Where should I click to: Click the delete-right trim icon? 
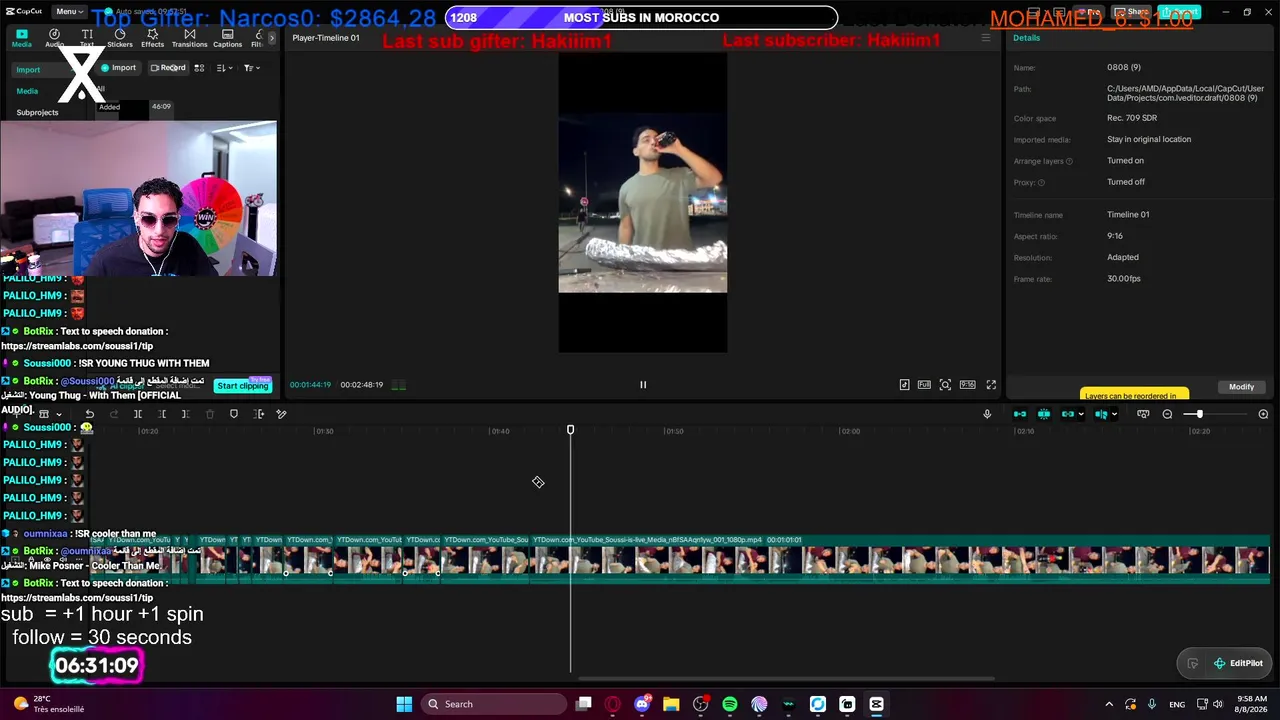[185, 414]
